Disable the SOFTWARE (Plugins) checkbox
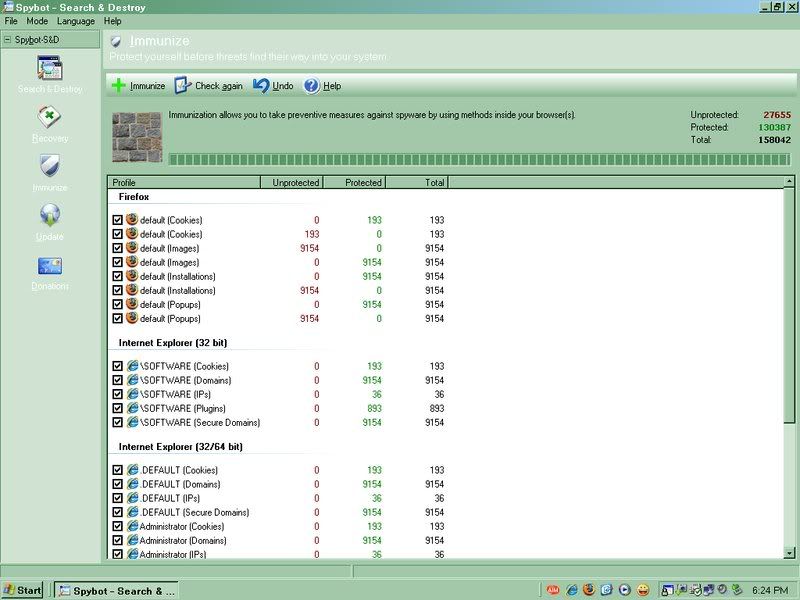Viewport: 800px width, 600px height. click(117, 407)
